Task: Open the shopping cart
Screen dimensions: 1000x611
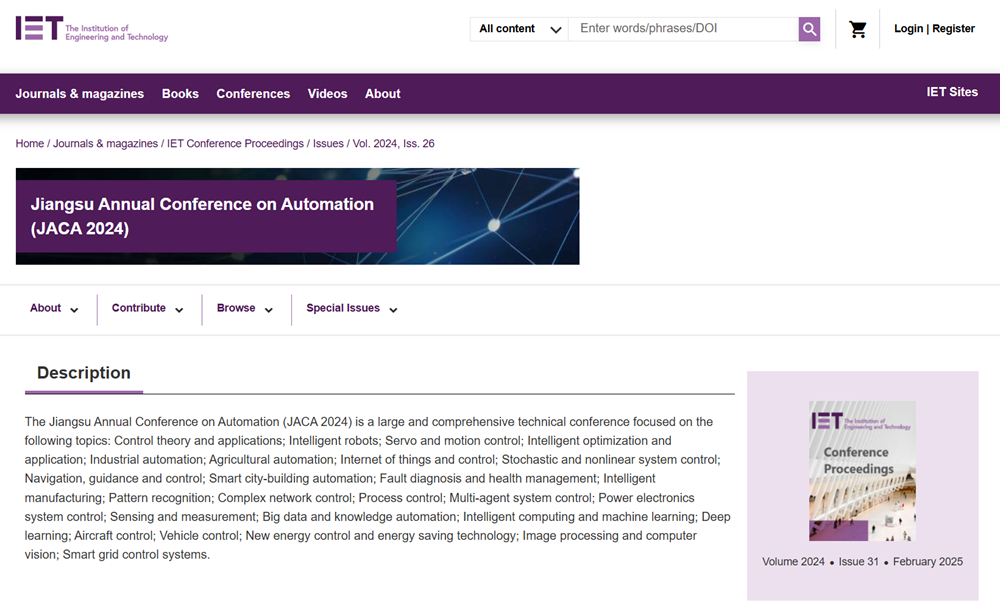Action: click(x=858, y=29)
